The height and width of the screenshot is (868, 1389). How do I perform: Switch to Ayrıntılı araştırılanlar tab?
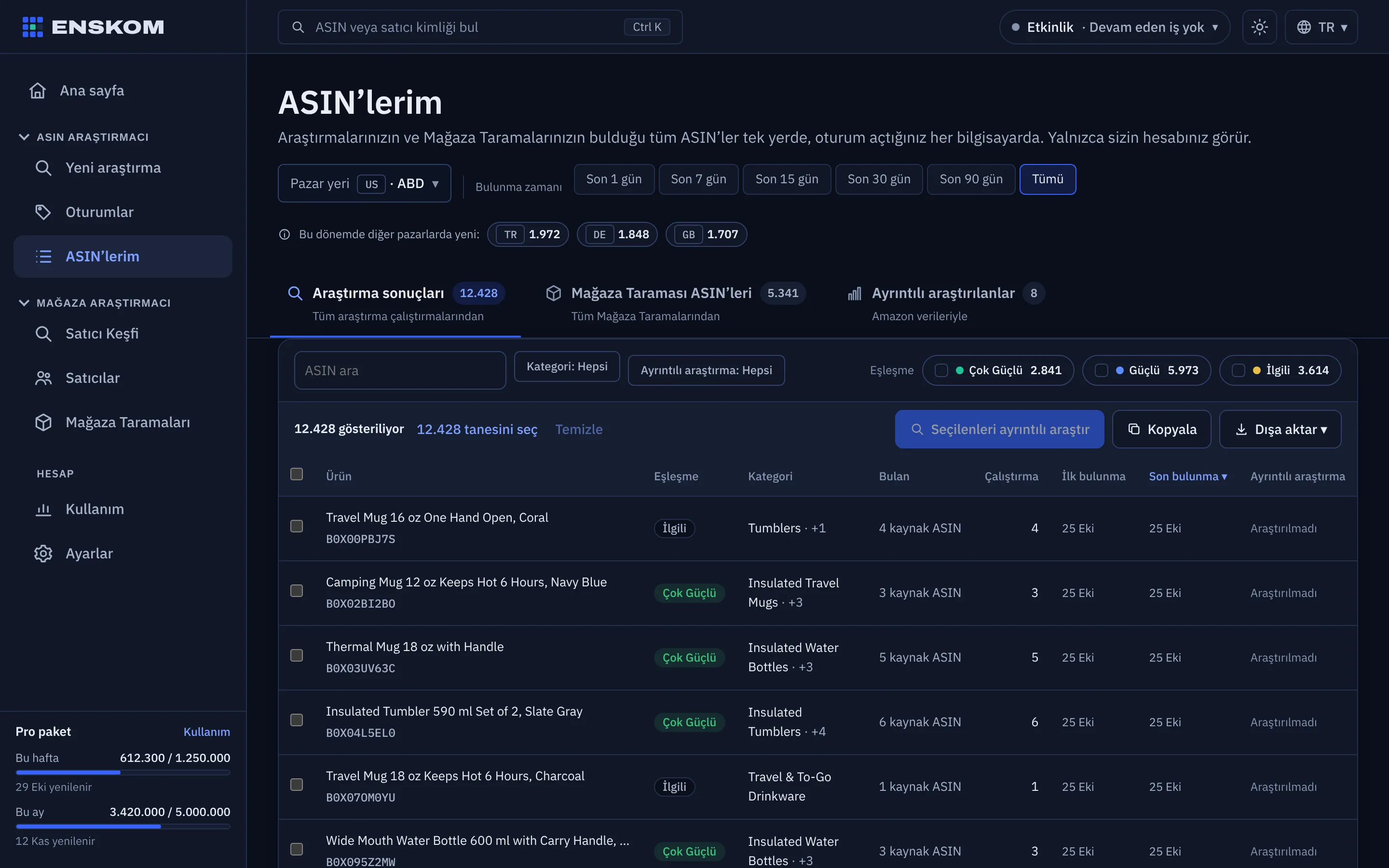pyautogui.click(x=946, y=303)
